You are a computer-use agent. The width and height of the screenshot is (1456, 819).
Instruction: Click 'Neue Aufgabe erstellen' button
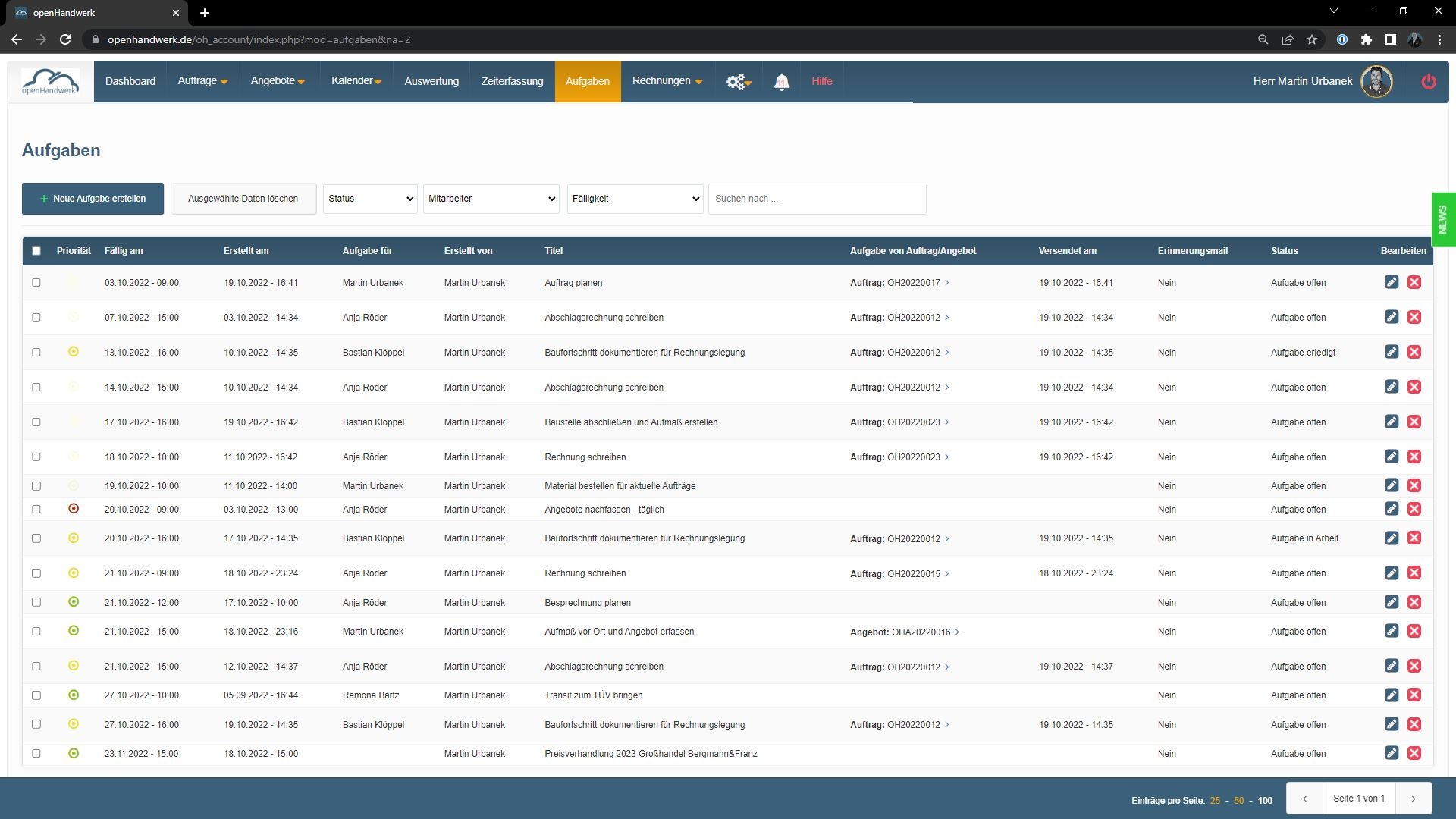coord(93,199)
